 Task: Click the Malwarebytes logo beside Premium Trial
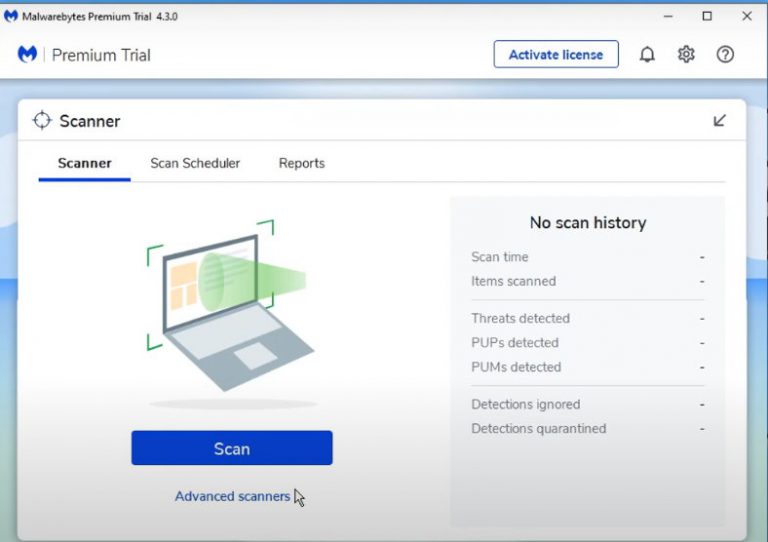pyautogui.click(x=27, y=54)
